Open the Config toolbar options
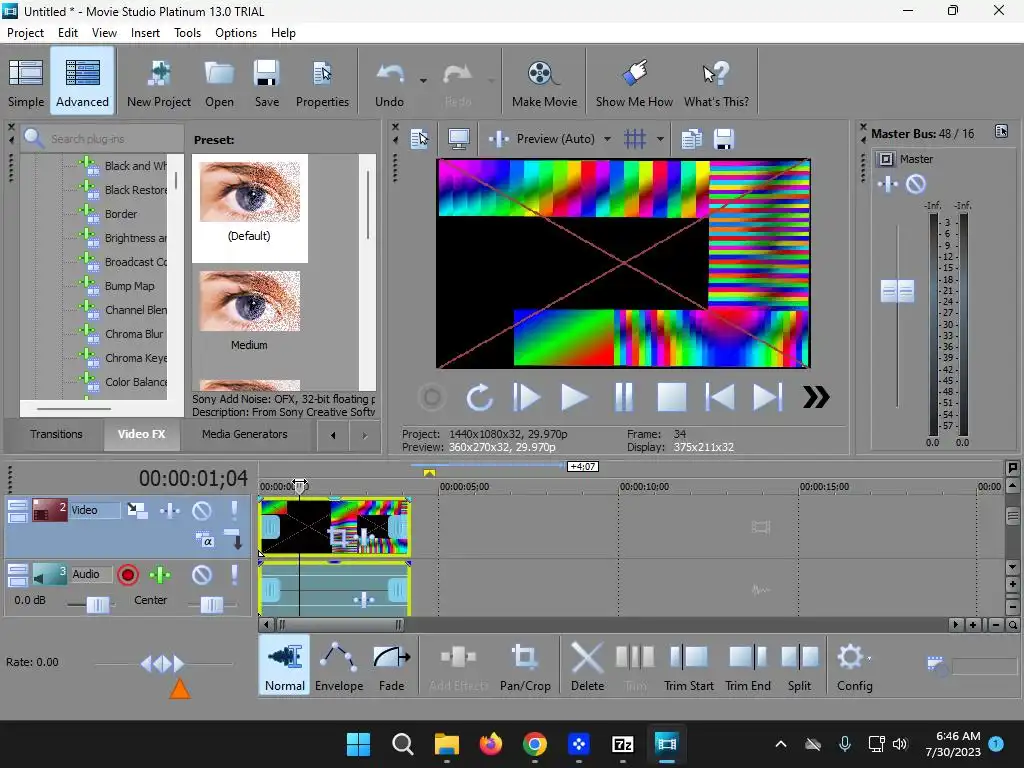Screen dimensions: 1024x768 click(854, 666)
